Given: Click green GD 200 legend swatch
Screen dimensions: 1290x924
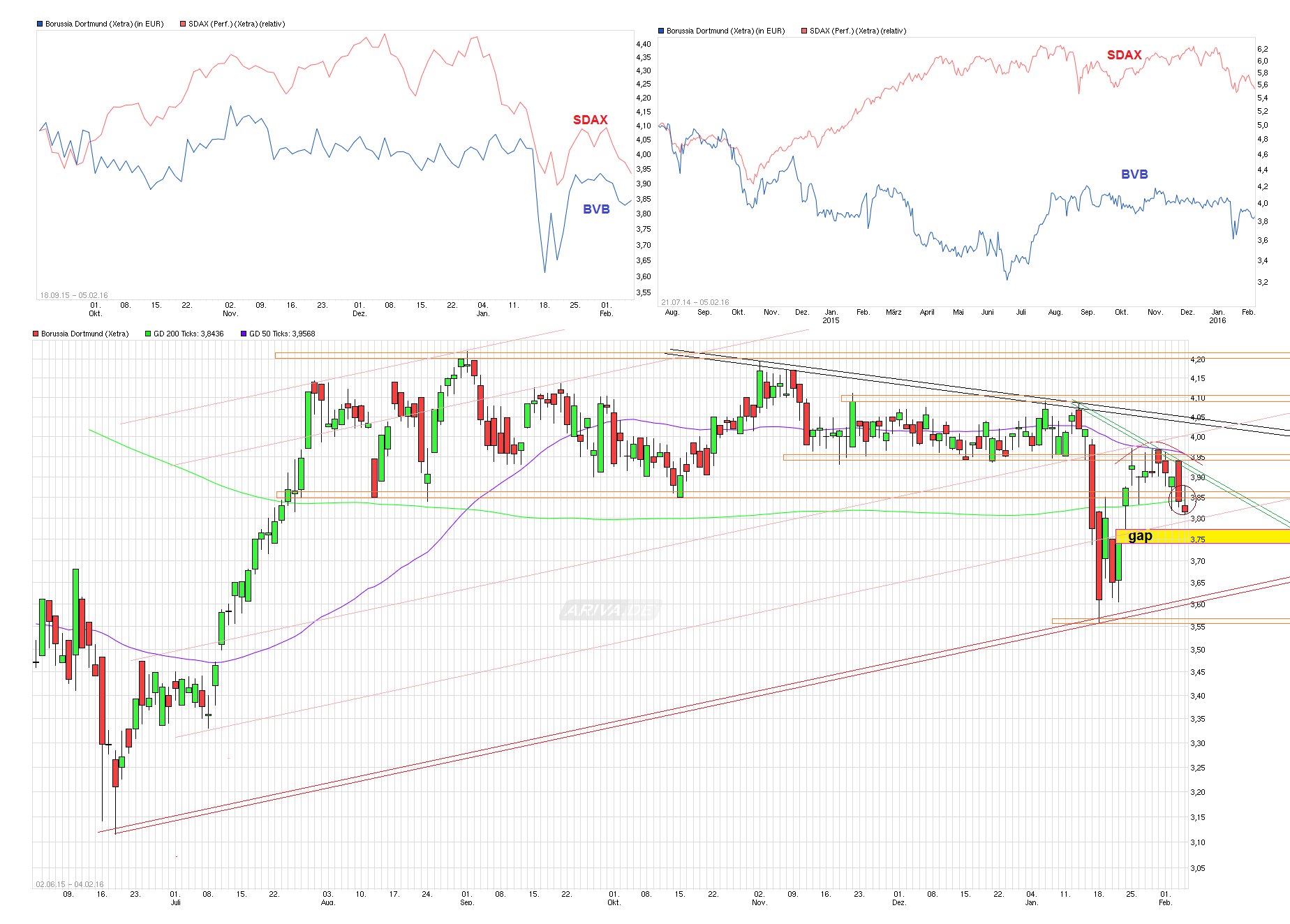Looking at the screenshot, I should [148, 334].
